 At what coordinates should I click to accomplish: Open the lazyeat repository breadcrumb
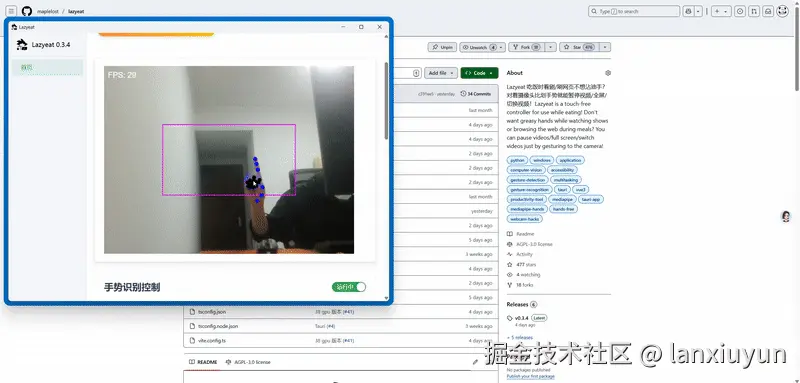76,11
